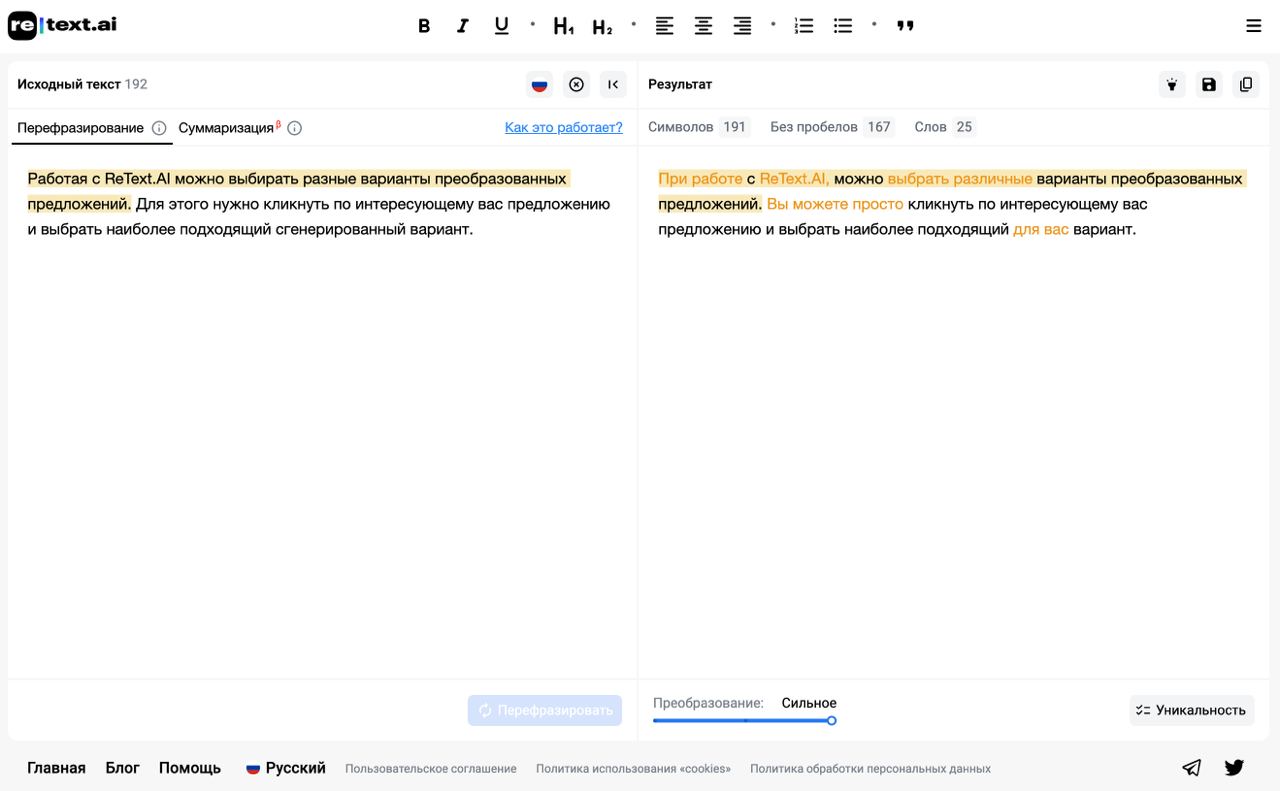This screenshot has height=791, width=1280.
Task: Switch to the Перефразирование tab
Action: (80, 128)
